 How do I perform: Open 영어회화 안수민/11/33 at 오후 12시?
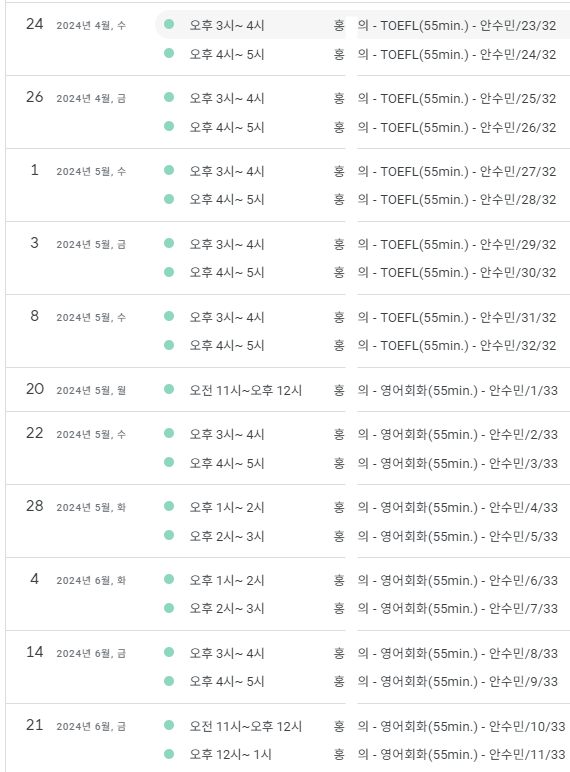[362, 754]
